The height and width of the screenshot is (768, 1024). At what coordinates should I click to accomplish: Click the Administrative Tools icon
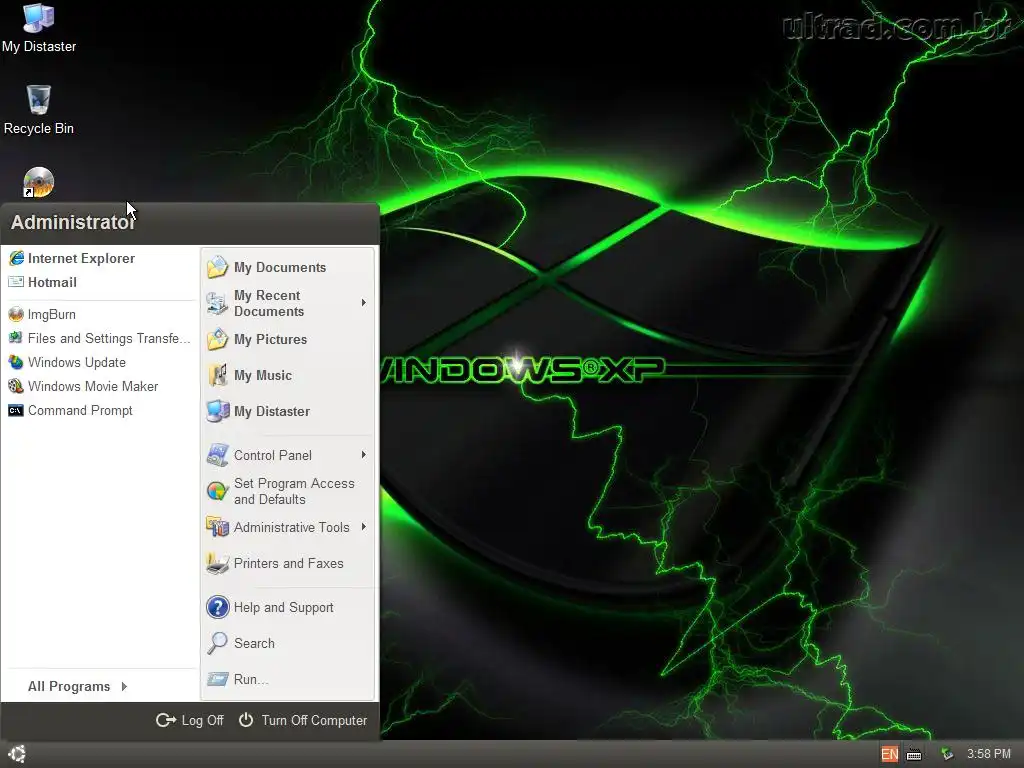click(217, 527)
